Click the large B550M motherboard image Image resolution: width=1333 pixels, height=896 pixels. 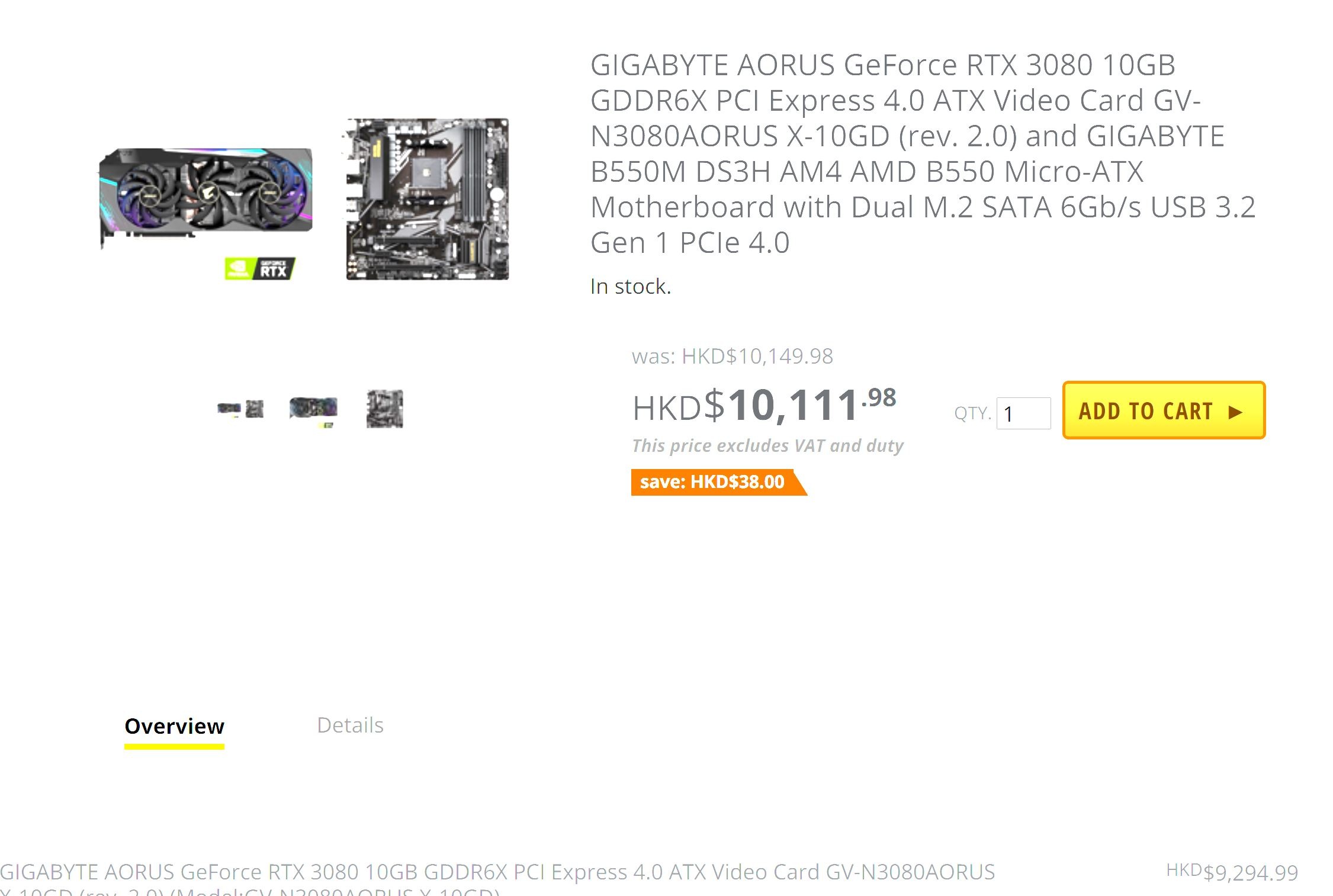[x=427, y=199]
